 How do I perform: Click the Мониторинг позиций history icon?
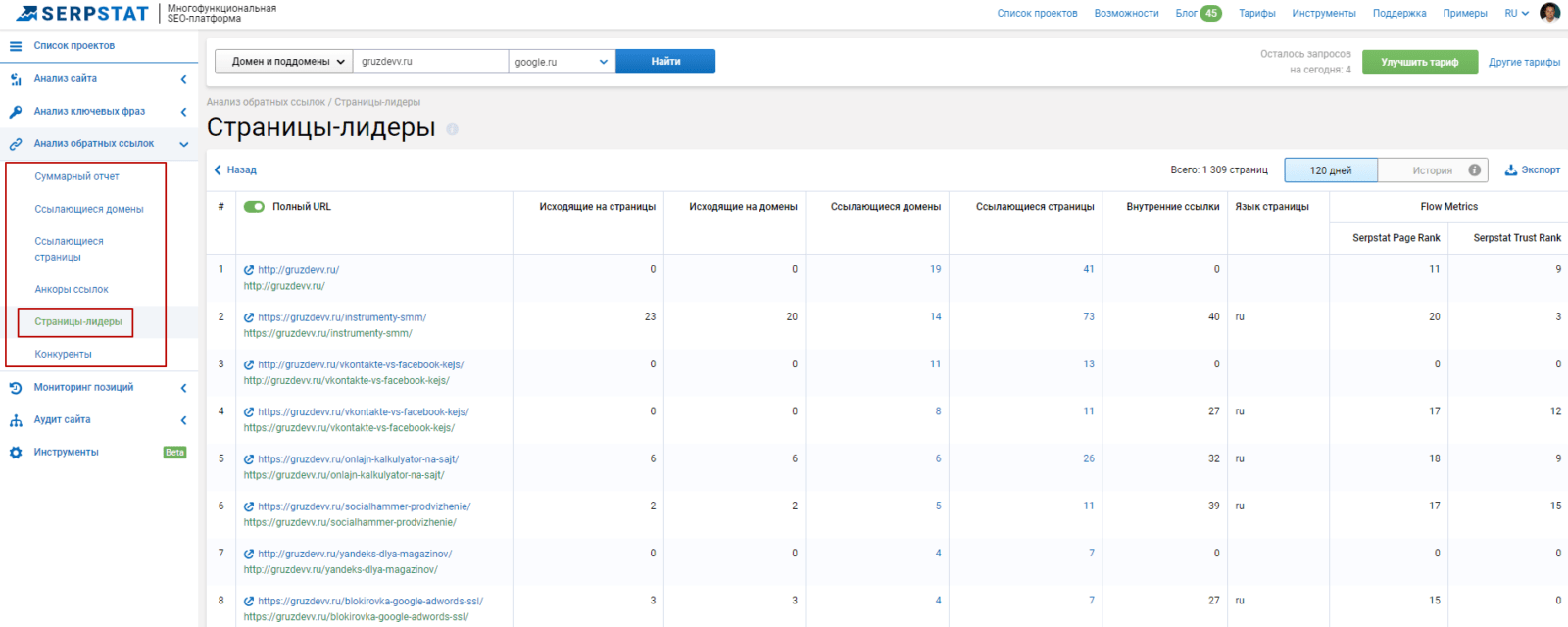point(16,388)
